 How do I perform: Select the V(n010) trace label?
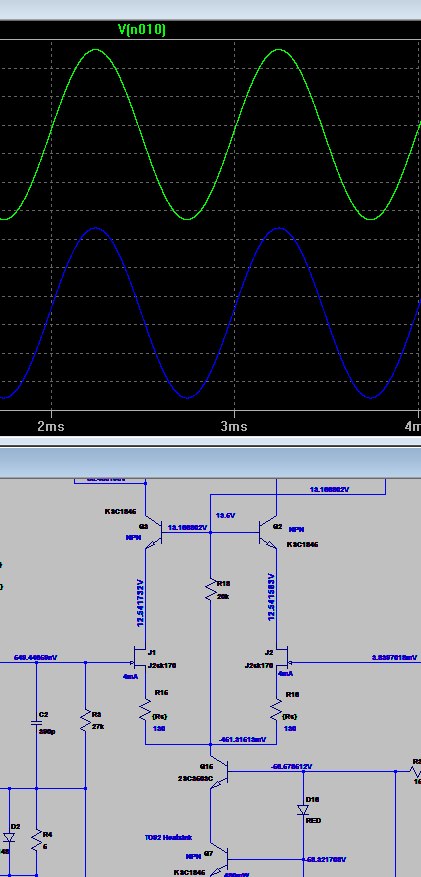[141, 30]
